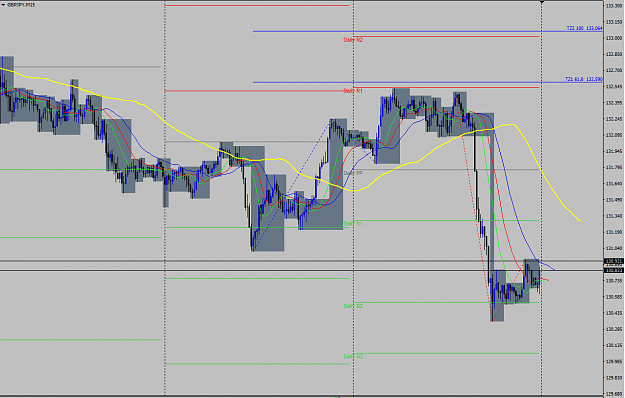Click the 133.300 price on the scale
Screen dimensions: 625x398
[x=614, y=6]
